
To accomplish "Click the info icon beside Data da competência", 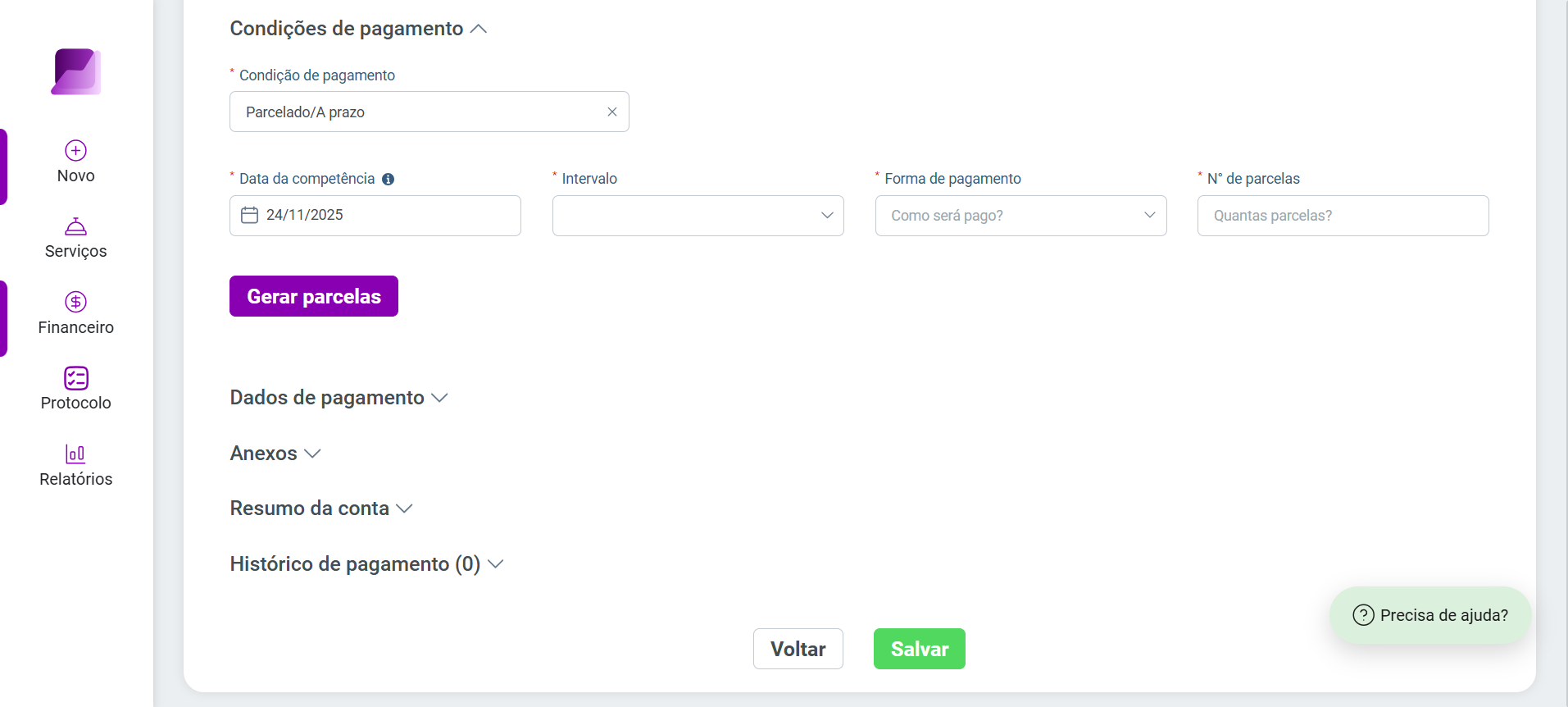I will click(x=389, y=179).
